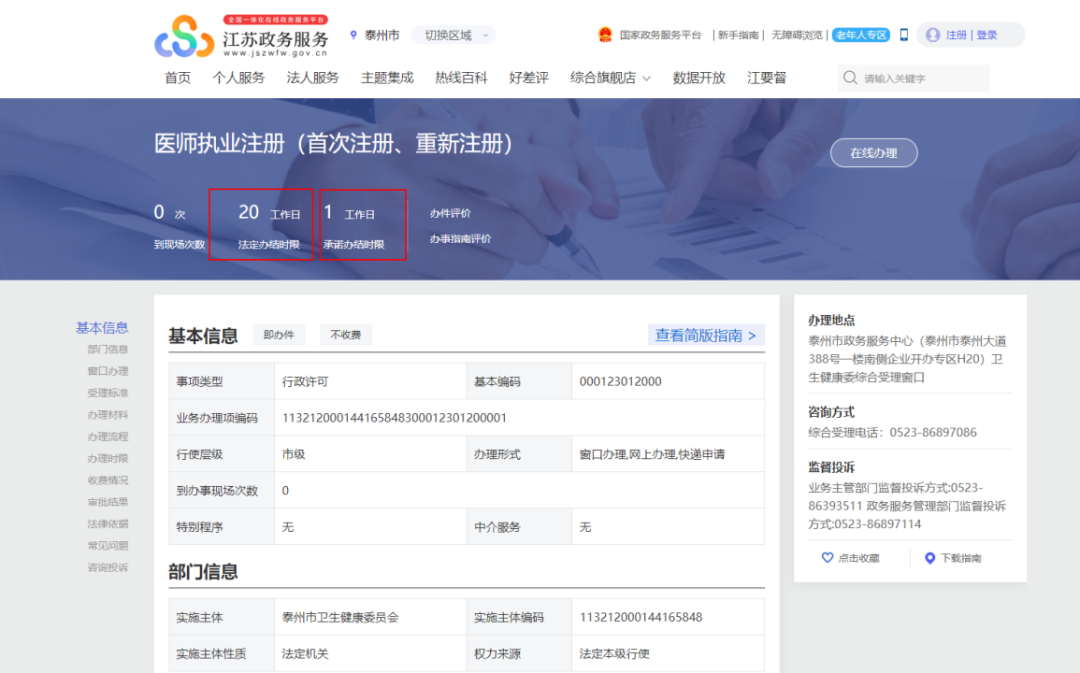Go to the 数据开放 nav item
The width and height of the screenshot is (1080, 673).
point(699,78)
